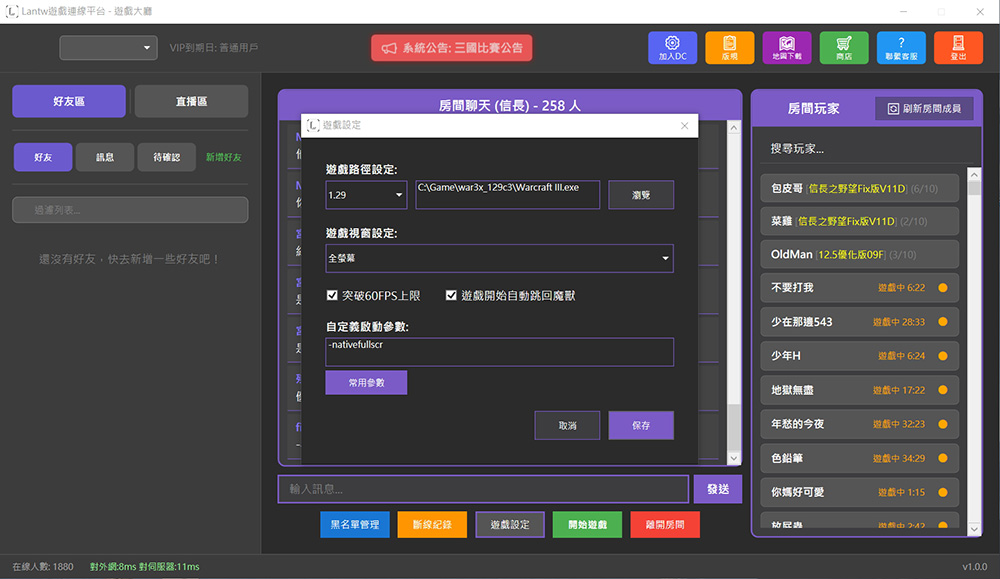Screen dimensions: 1000x579
Task: Click the 刷新房間成員 refresh icon button
Action: point(924,108)
